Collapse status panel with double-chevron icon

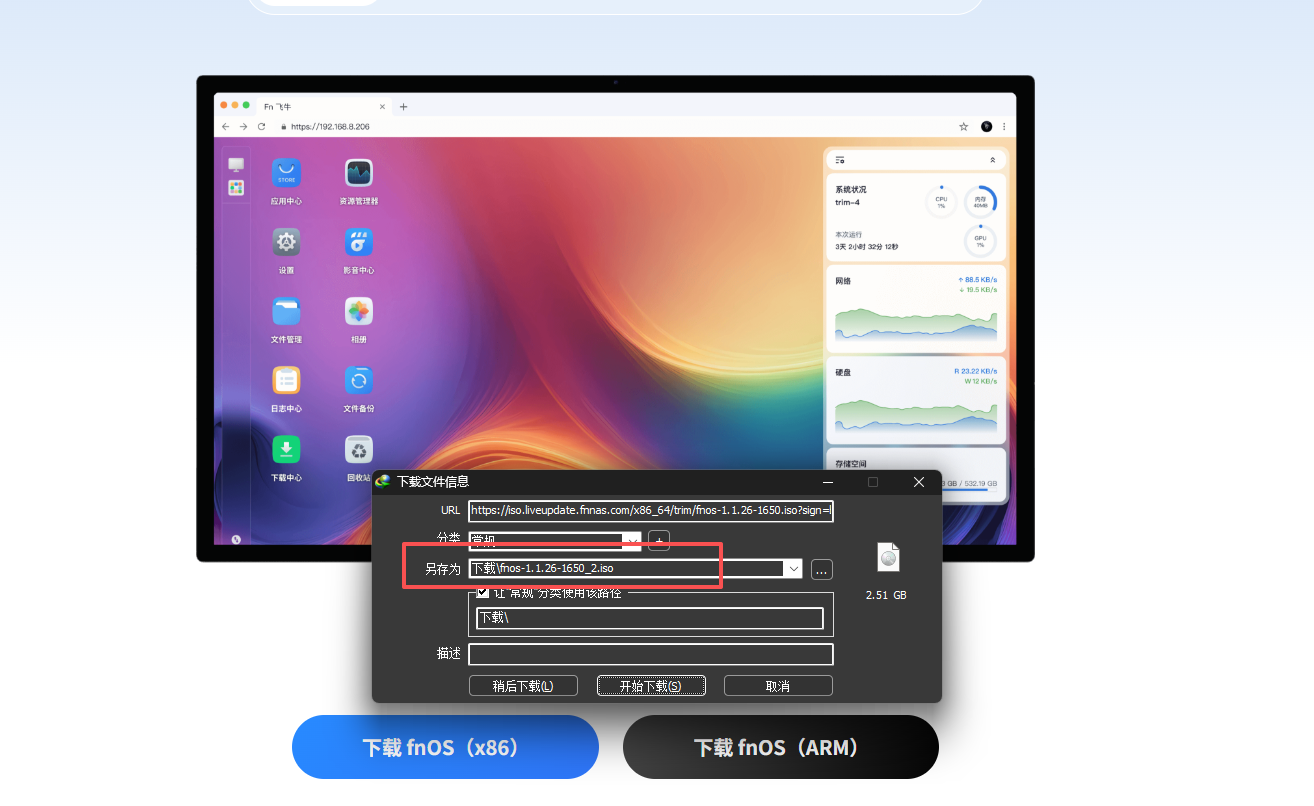993,160
